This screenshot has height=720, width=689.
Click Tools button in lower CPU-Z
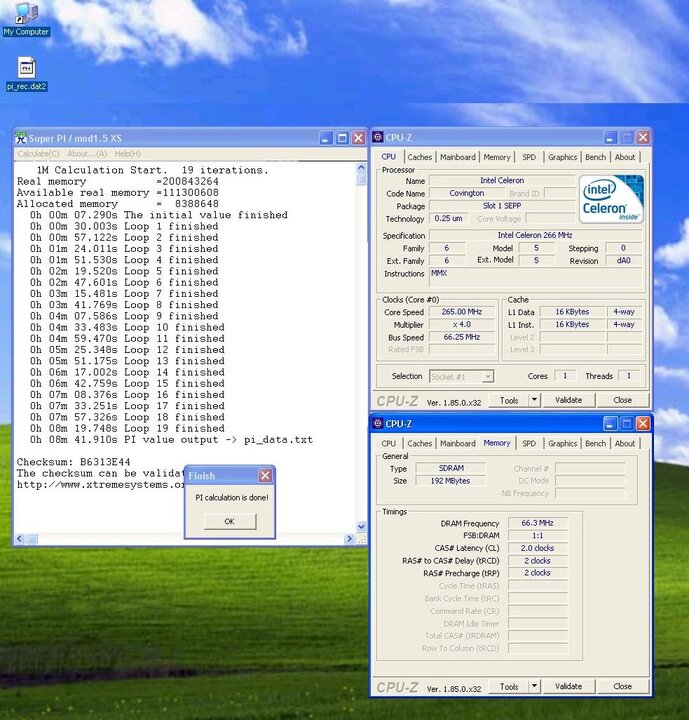coord(508,686)
